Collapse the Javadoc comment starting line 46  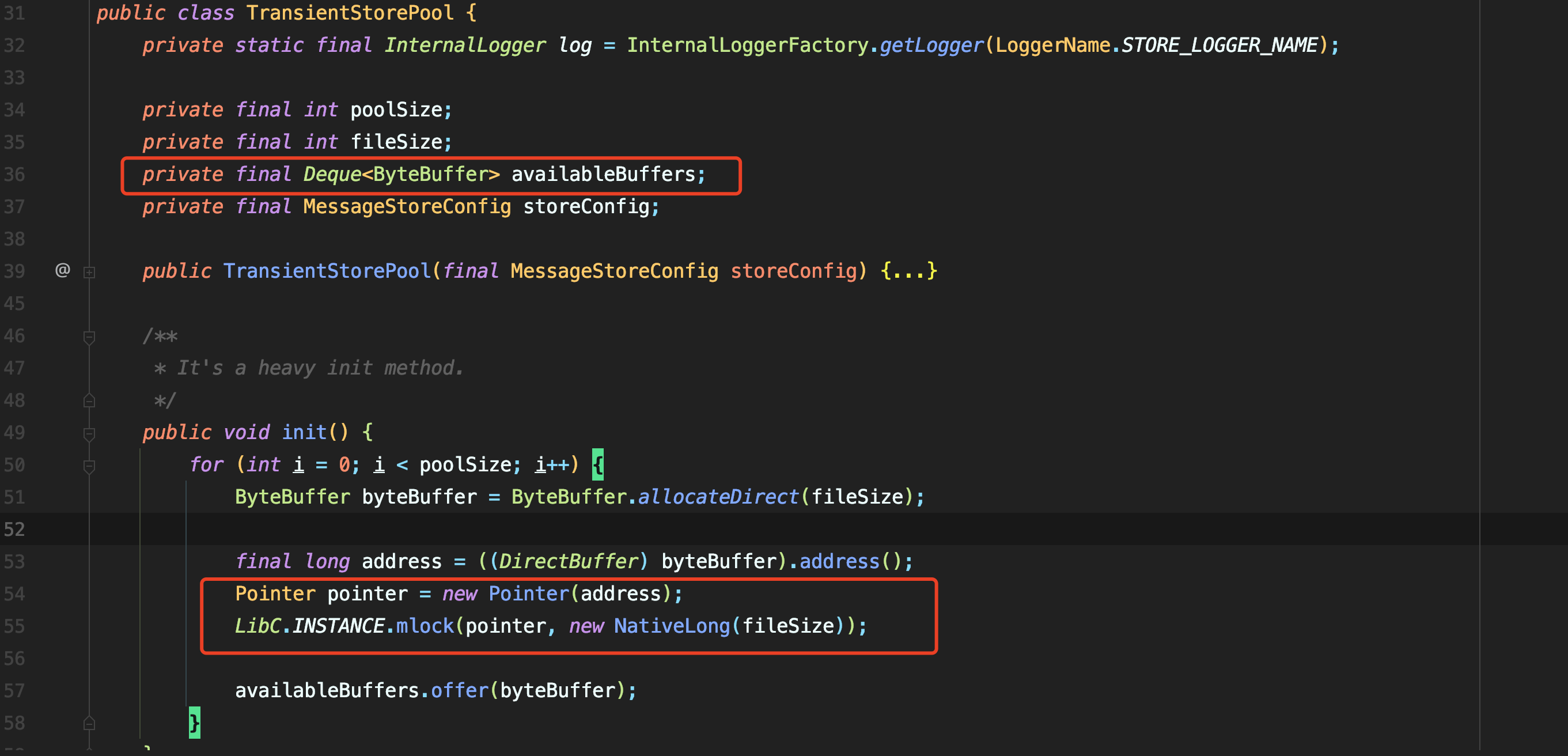coord(89,337)
